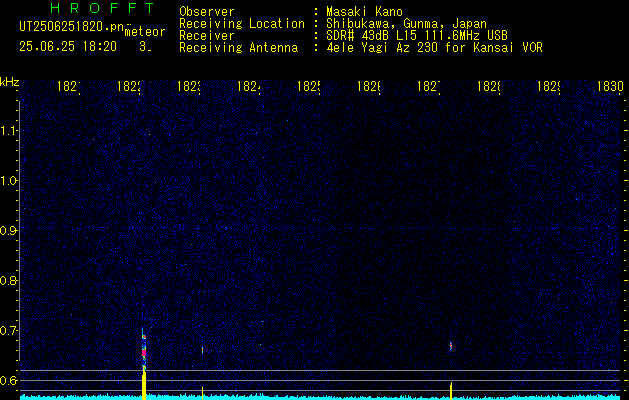Click the 0.8 kHz axis value
Image resolution: width=629 pixels, height=400 pixels.
pos(8,280)
